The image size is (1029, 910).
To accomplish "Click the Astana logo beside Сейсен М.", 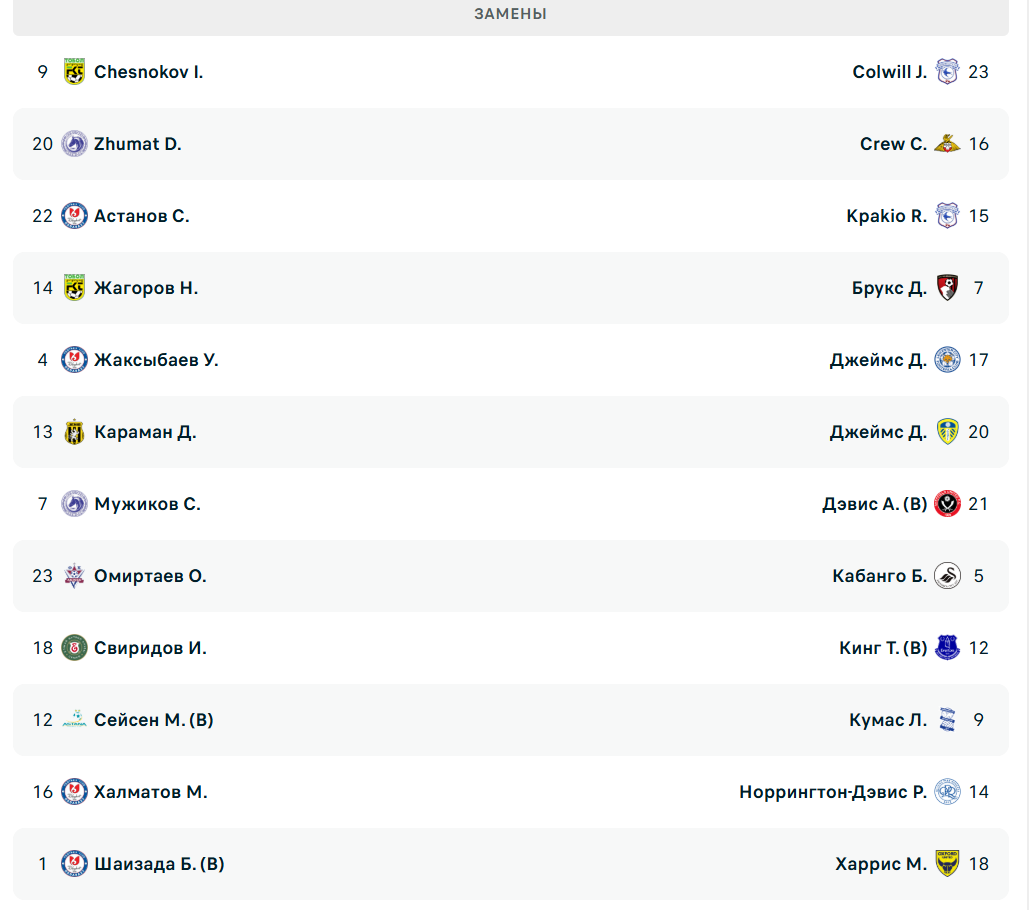I will pyautogui.click(x=74, y=720).
